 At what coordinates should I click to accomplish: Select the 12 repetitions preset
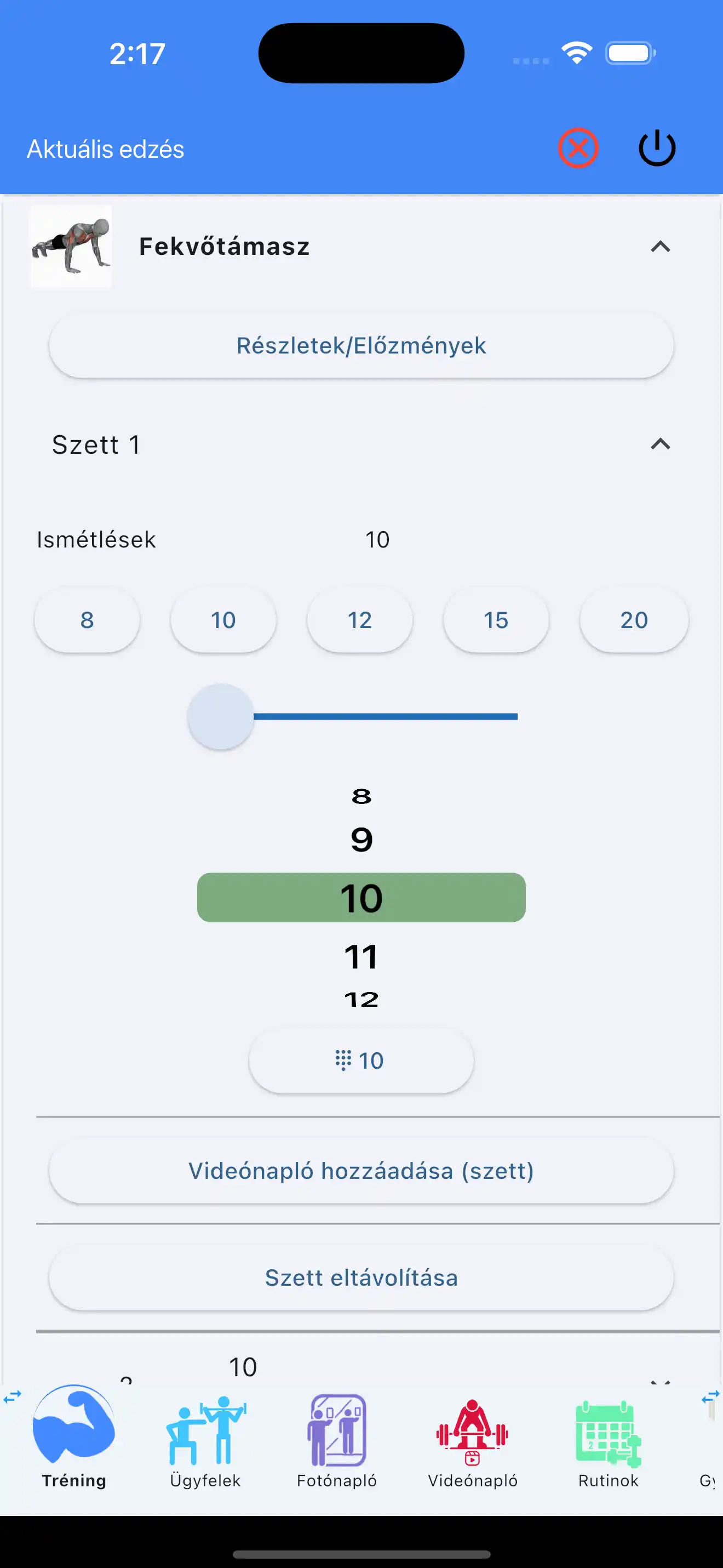coord(359,620)
